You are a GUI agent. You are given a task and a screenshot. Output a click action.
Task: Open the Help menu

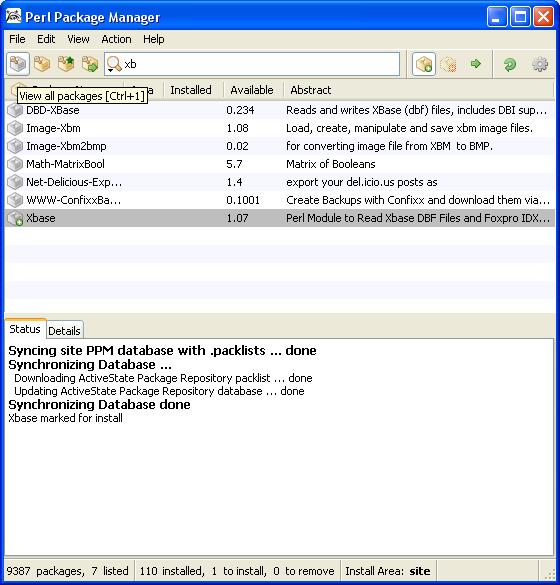click(x=154, y=39)
